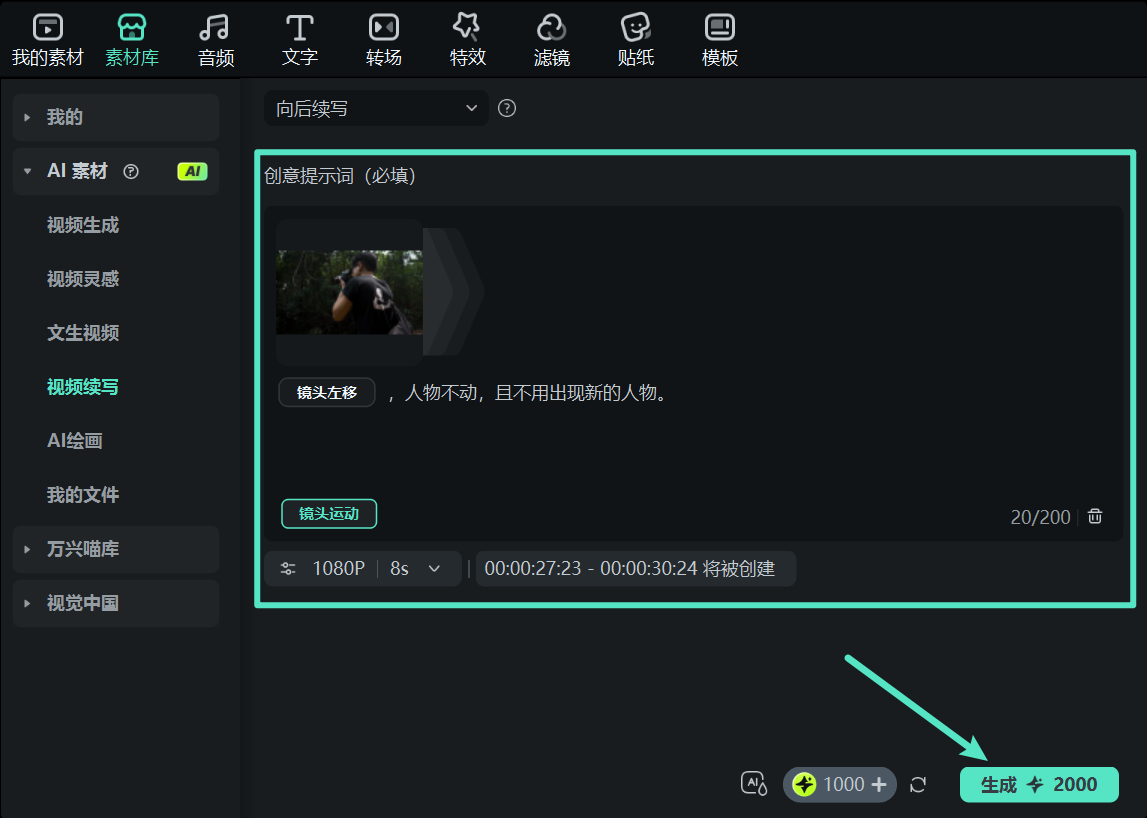Image resolution: width=1147 pixels, height=818 pixels.
Task: 点击「1000 +」充值积分按钮
Action: (840, 785)
